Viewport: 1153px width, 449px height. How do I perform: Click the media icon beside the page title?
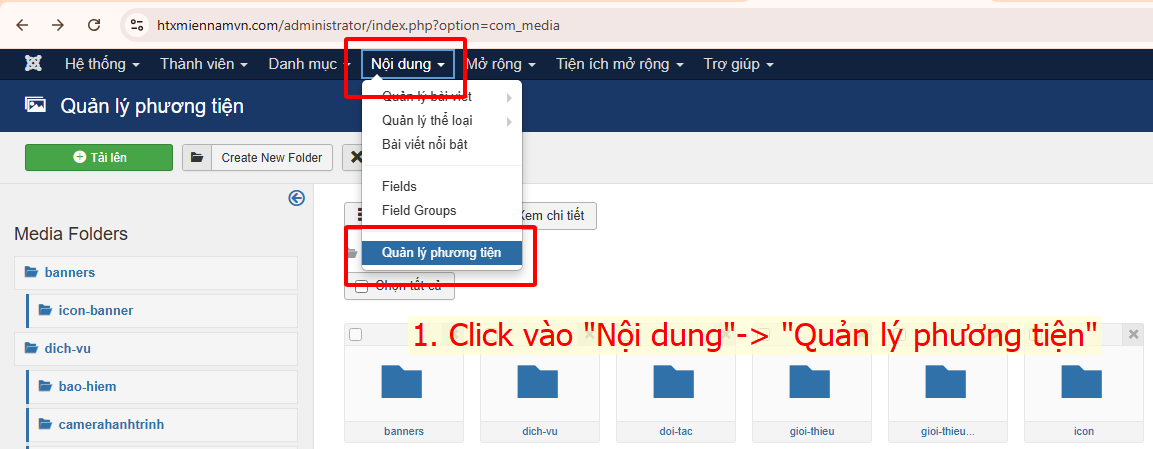click(x=36, y=105)
